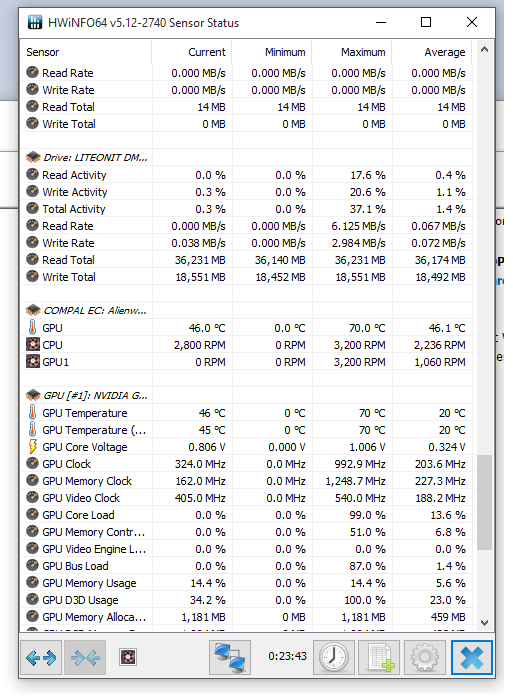Click the scrollbar thumb on right side
This screenshot has height=700, width=513.
484,502
